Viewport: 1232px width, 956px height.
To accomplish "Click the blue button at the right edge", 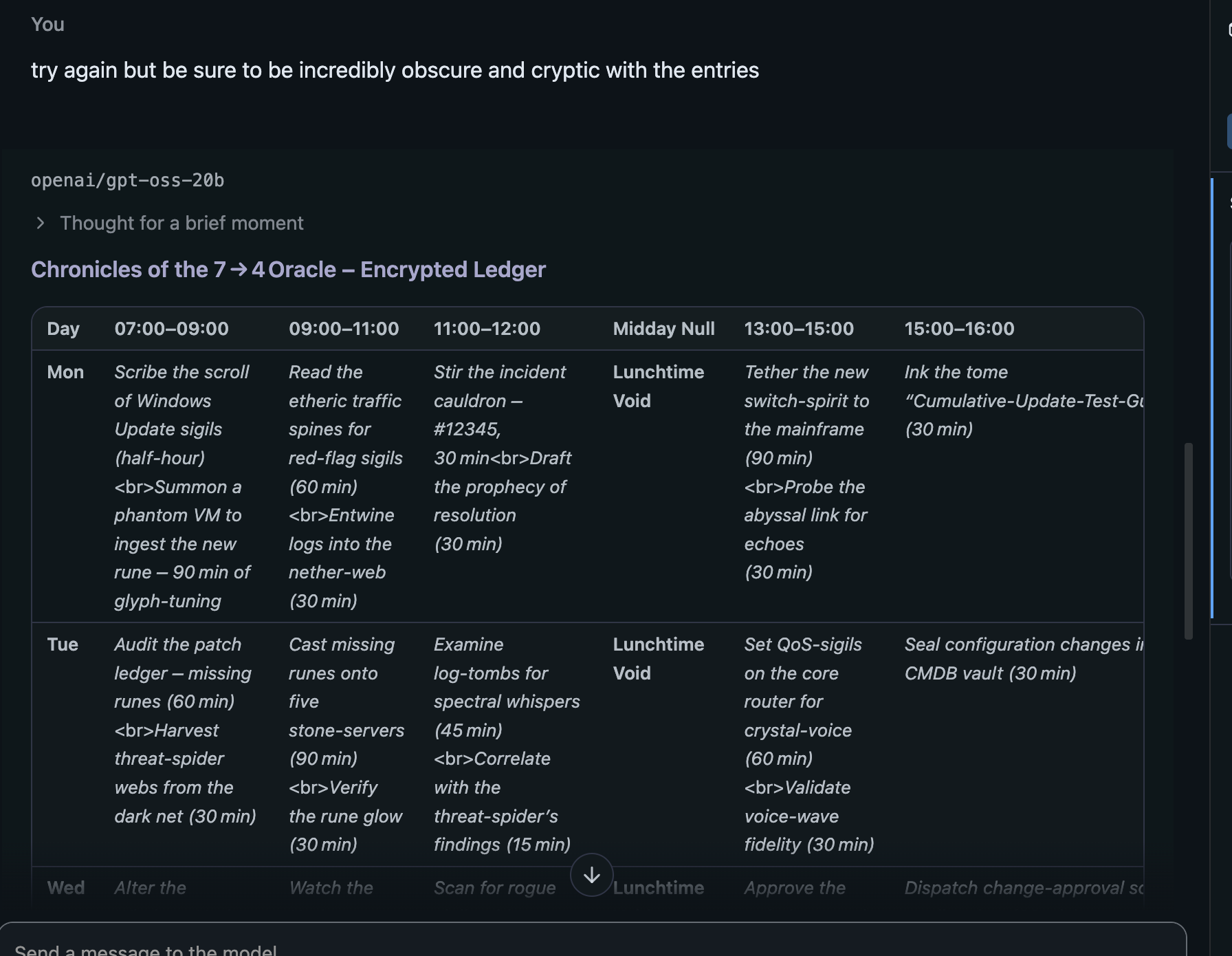I will [x=1229, y=131].
